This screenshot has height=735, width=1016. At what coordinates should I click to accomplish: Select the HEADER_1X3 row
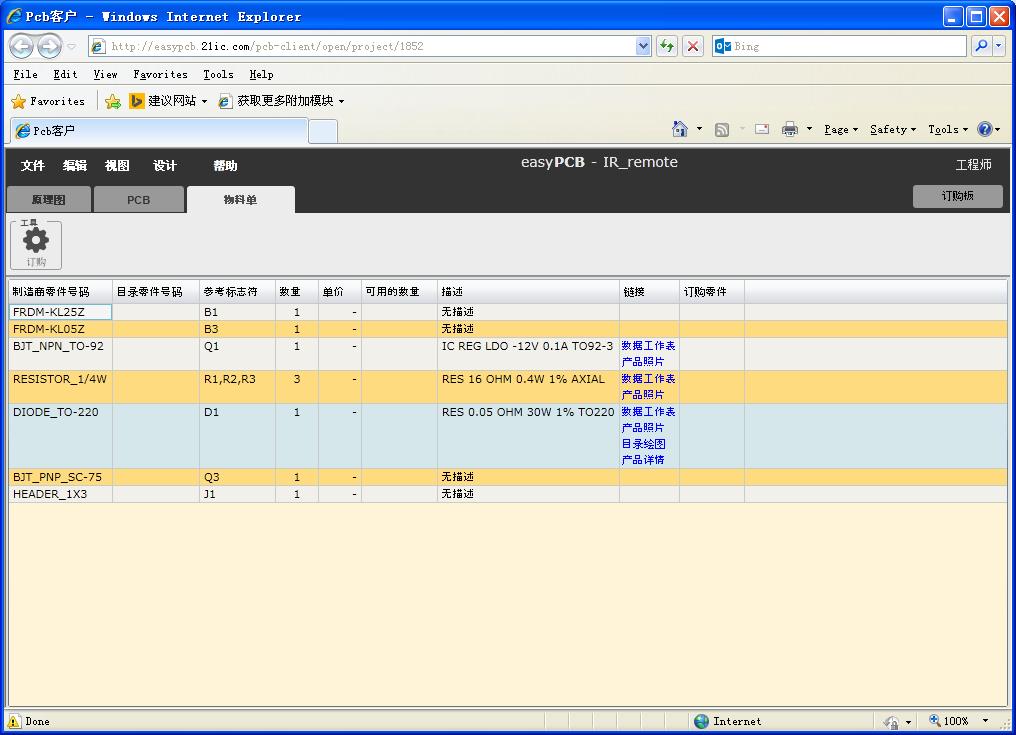(507, 494)
